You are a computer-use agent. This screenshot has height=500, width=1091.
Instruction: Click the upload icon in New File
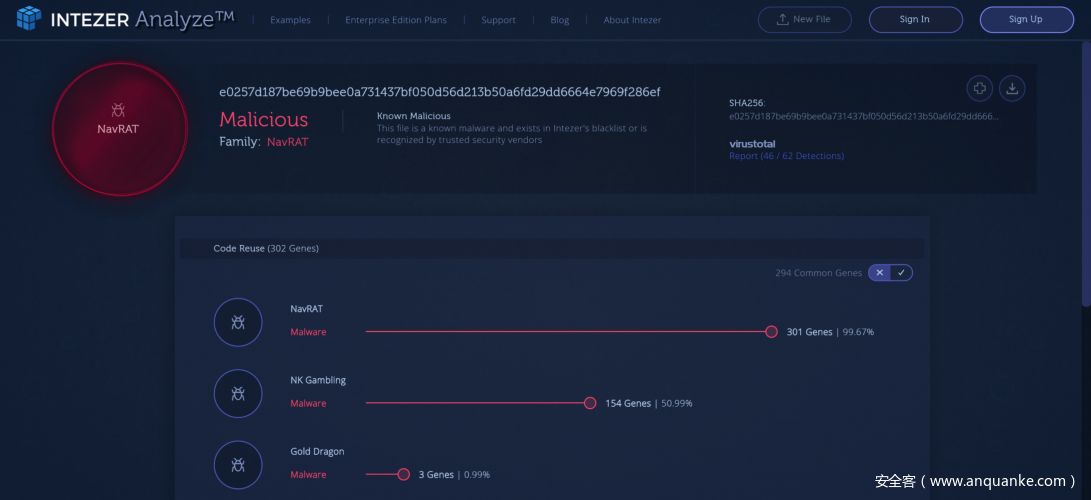pyautogui.click(x=782, y=19)
